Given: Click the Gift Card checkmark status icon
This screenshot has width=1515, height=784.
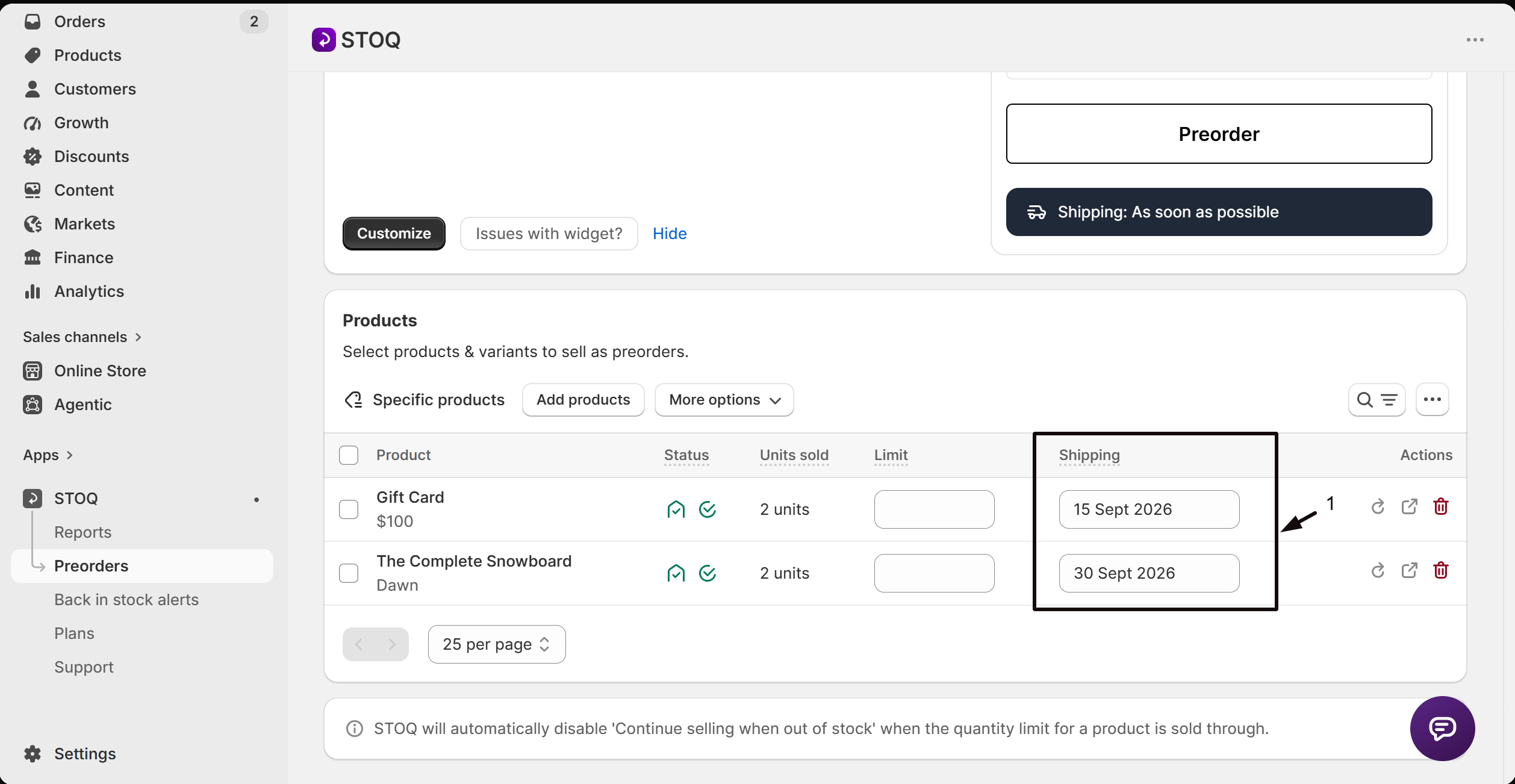Looking at the screenshot, I should [708, 509].
